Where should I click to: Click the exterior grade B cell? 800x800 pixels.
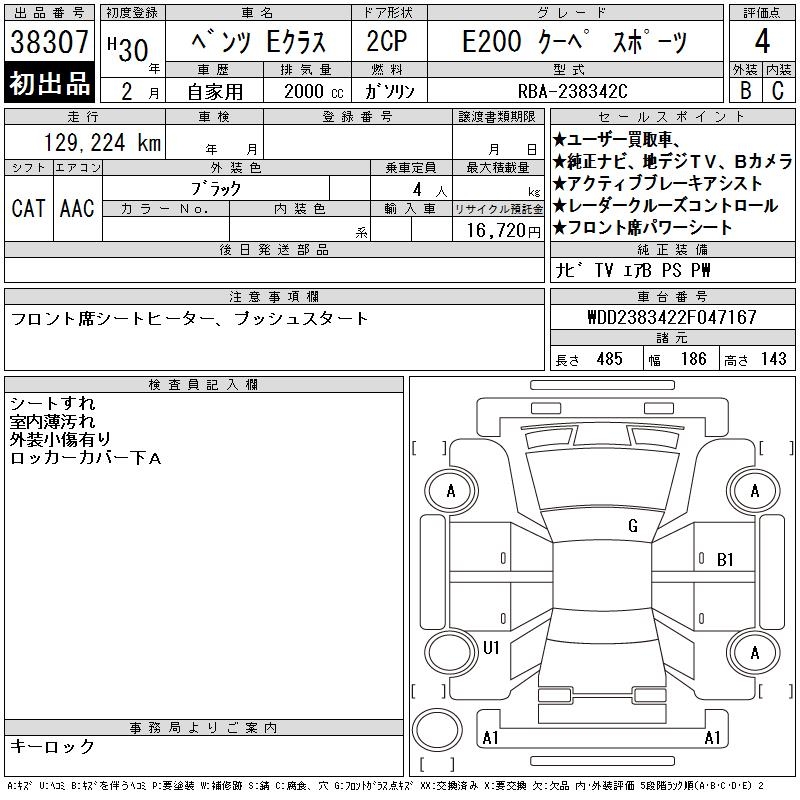pyautogui.click(x=745, y=90)
